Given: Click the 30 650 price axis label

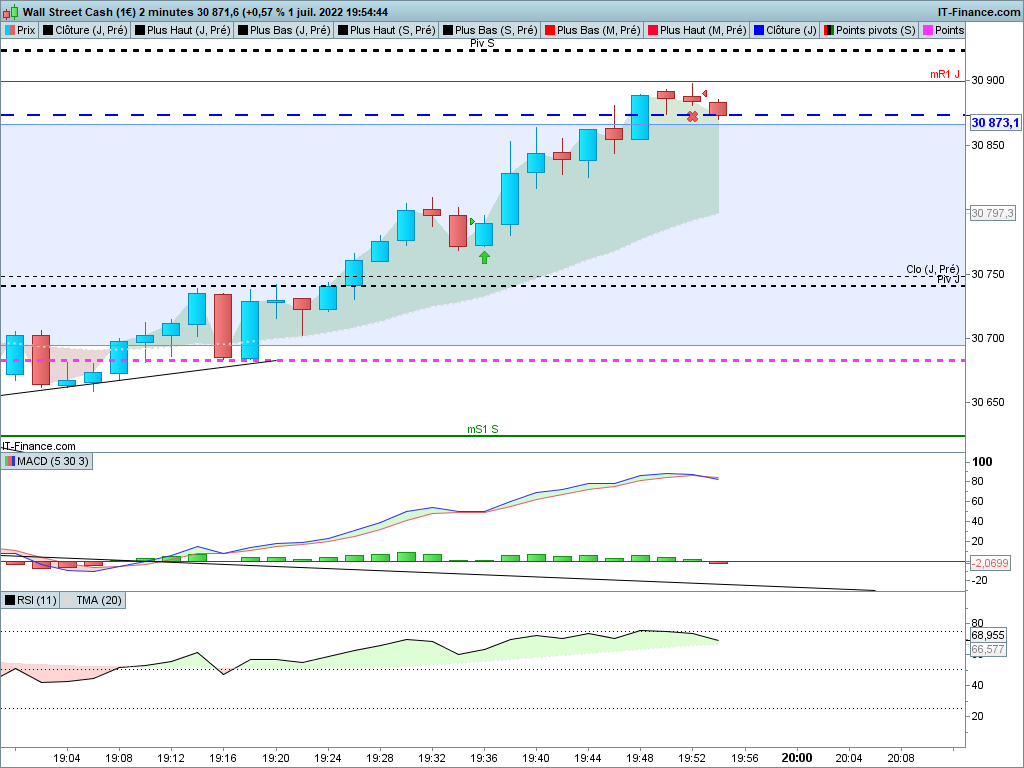Looking at the screenshot, I should 988,402.
